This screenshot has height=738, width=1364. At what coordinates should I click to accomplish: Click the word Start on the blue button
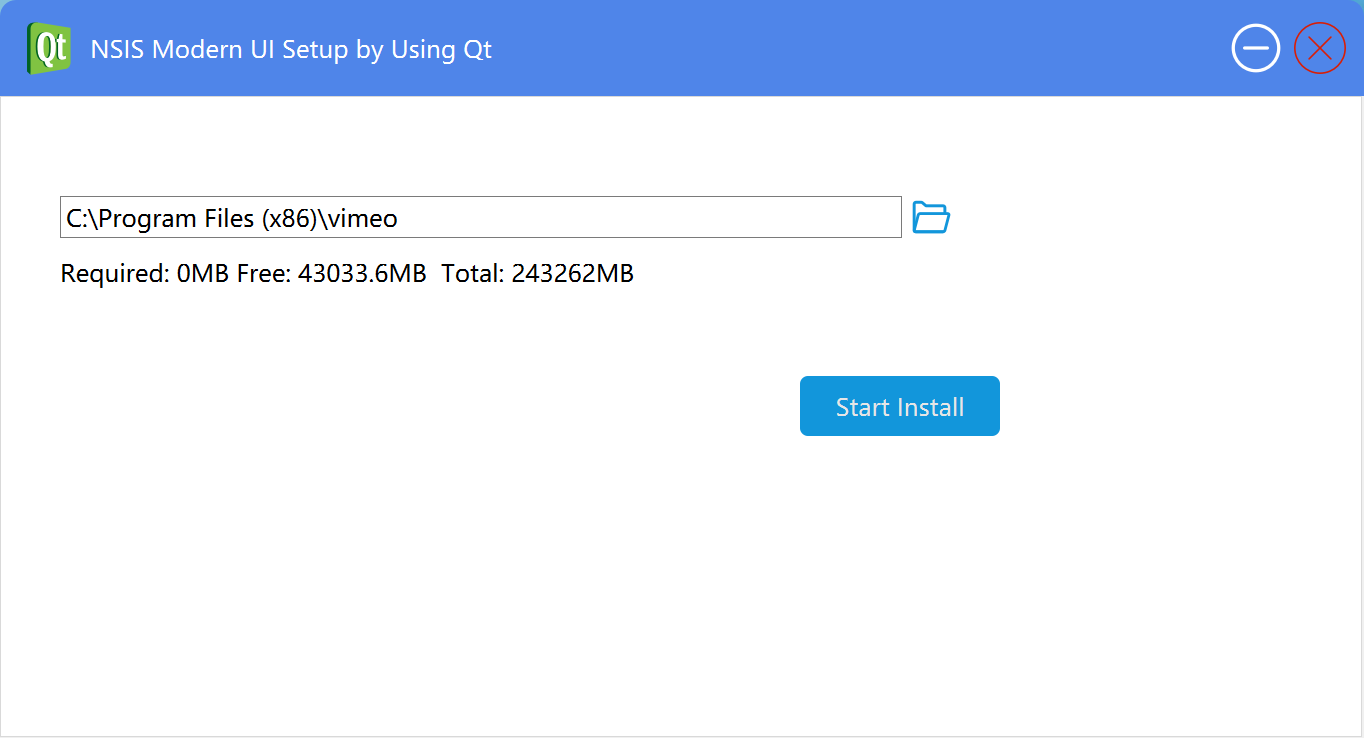click(862, 407)
